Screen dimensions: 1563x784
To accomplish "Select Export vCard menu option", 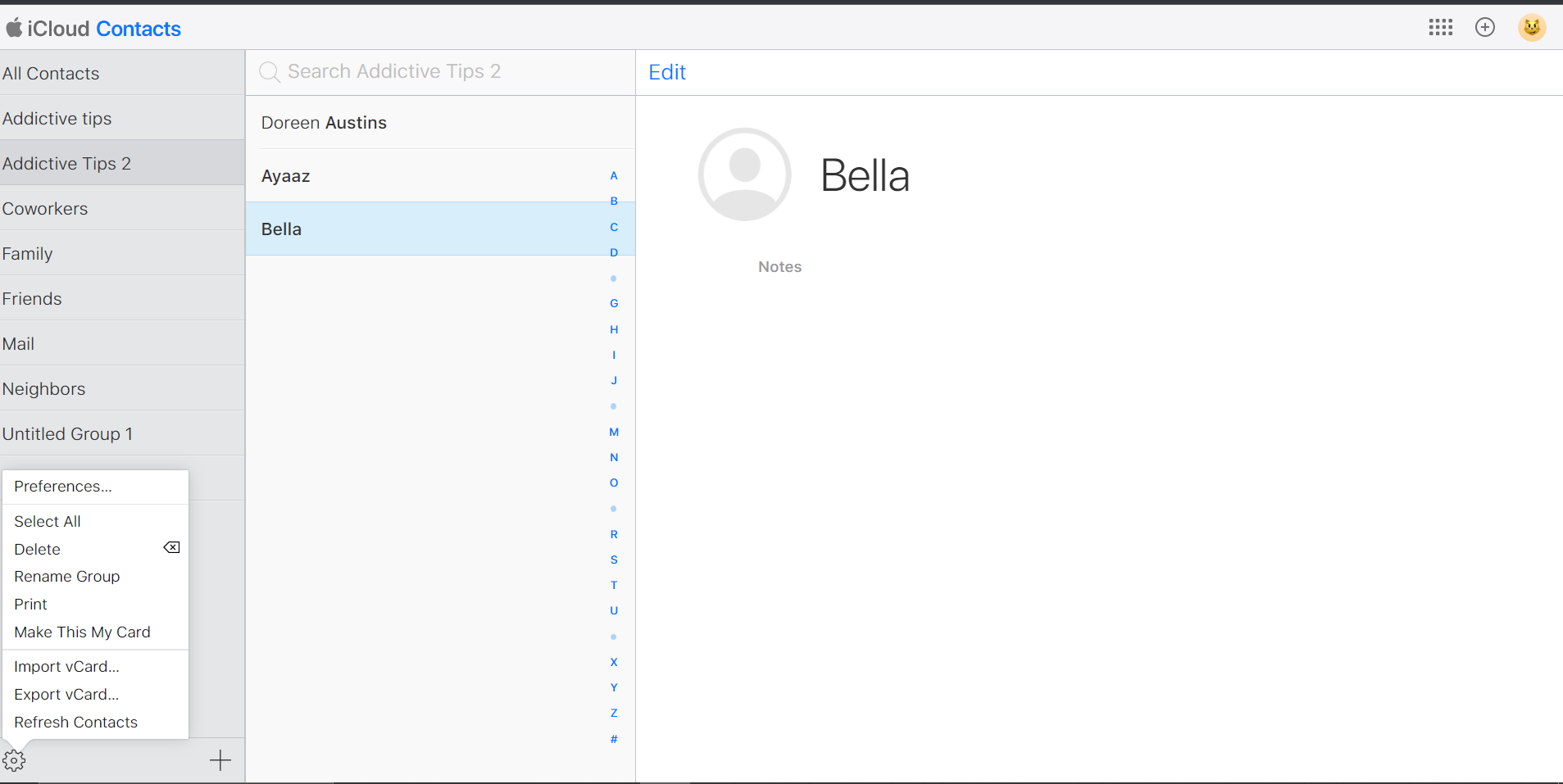I will click(x=66, y=695).
